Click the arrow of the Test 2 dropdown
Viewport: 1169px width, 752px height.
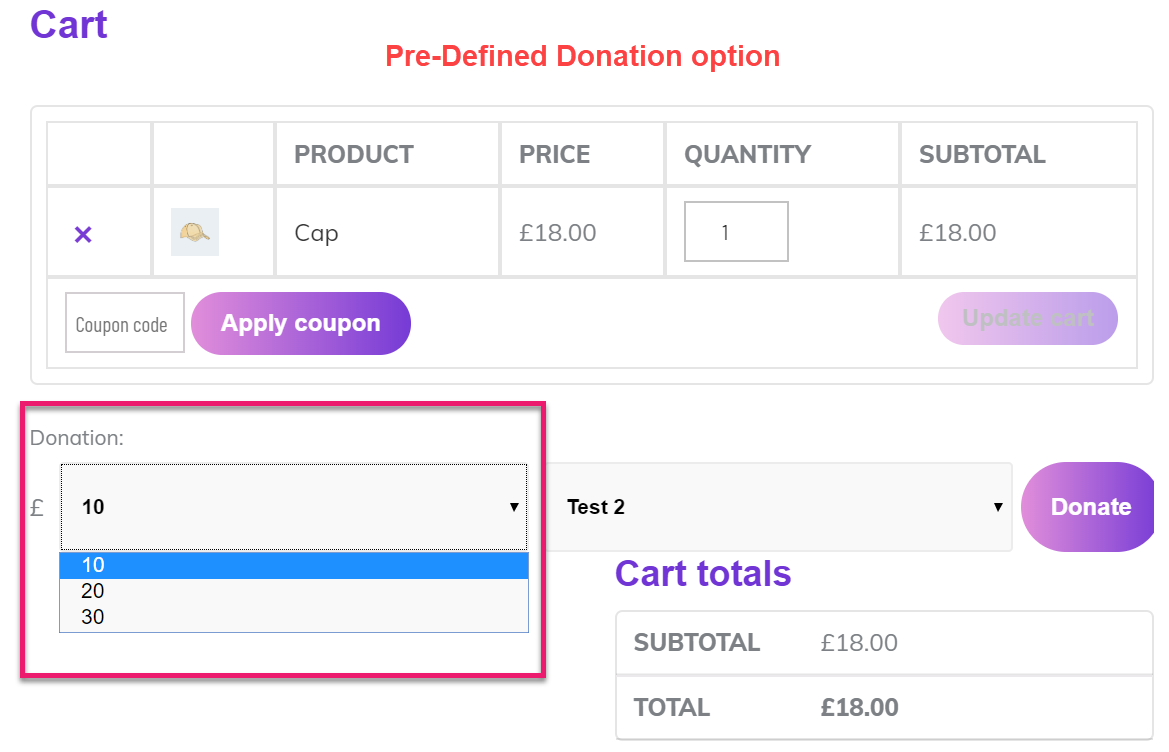coord(997,507)
